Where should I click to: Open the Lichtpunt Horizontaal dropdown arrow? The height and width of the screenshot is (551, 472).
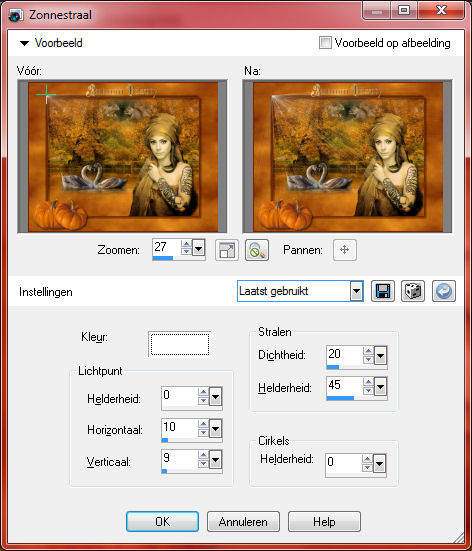tap(215, 429)
